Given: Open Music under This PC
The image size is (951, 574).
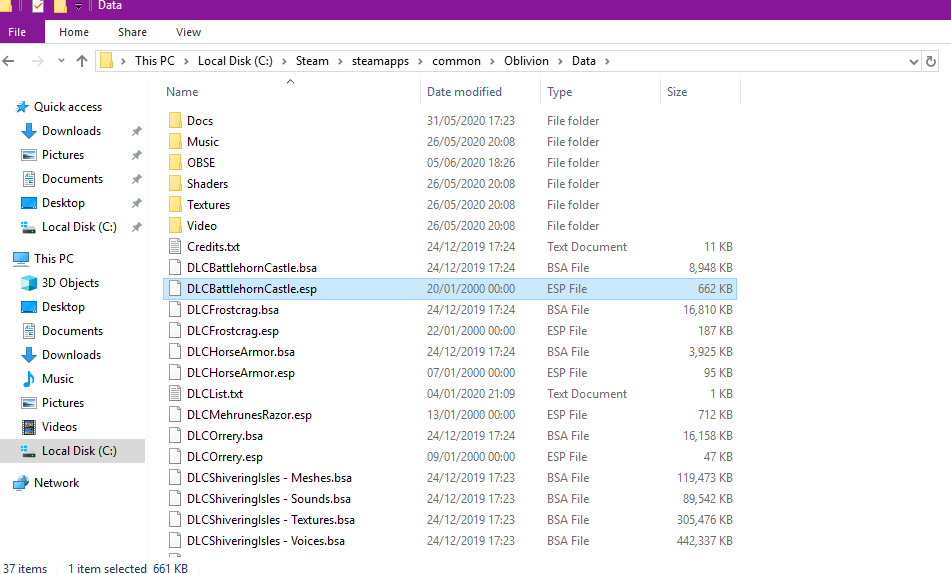Looking at the screenshot, I should tap(58, 379).
